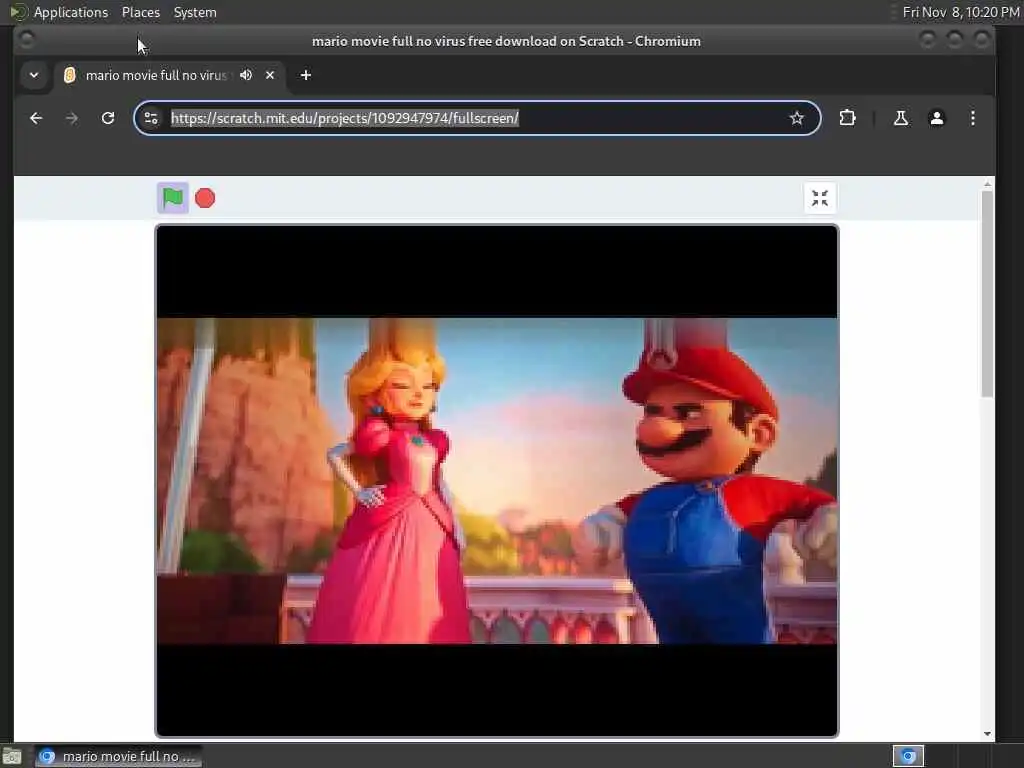Select the mario movie taskbar window button

coord(118,756)
